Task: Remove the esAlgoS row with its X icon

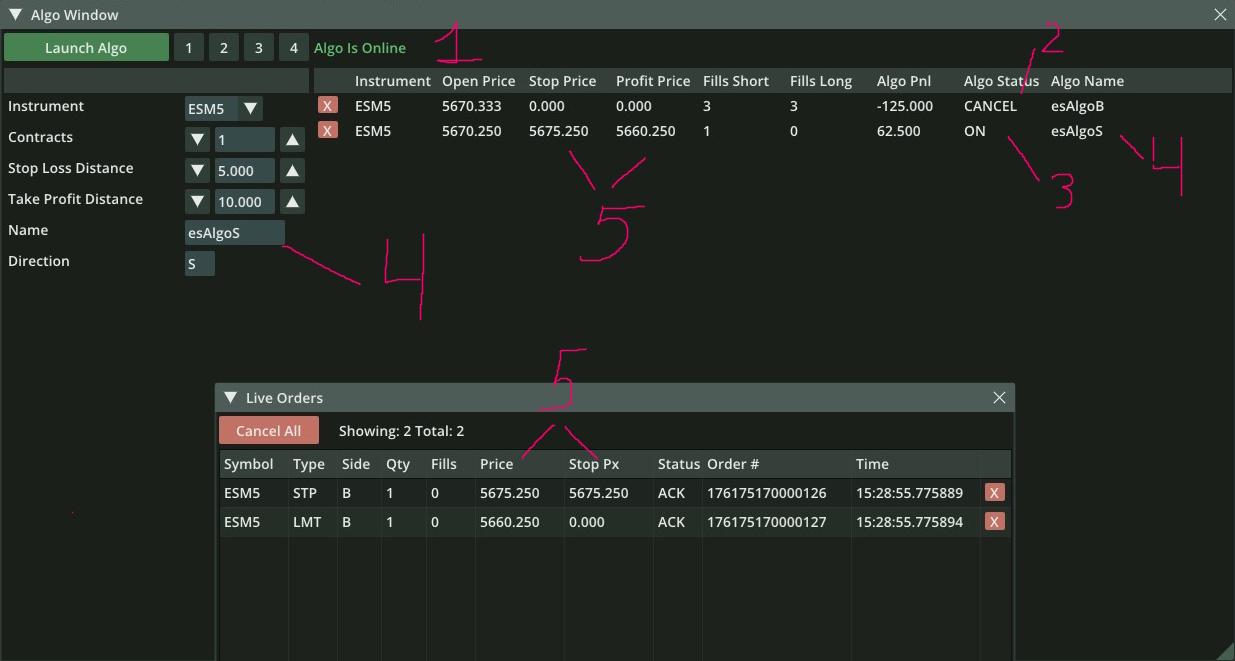Action: pyautogui.click(x=327, y=130)
